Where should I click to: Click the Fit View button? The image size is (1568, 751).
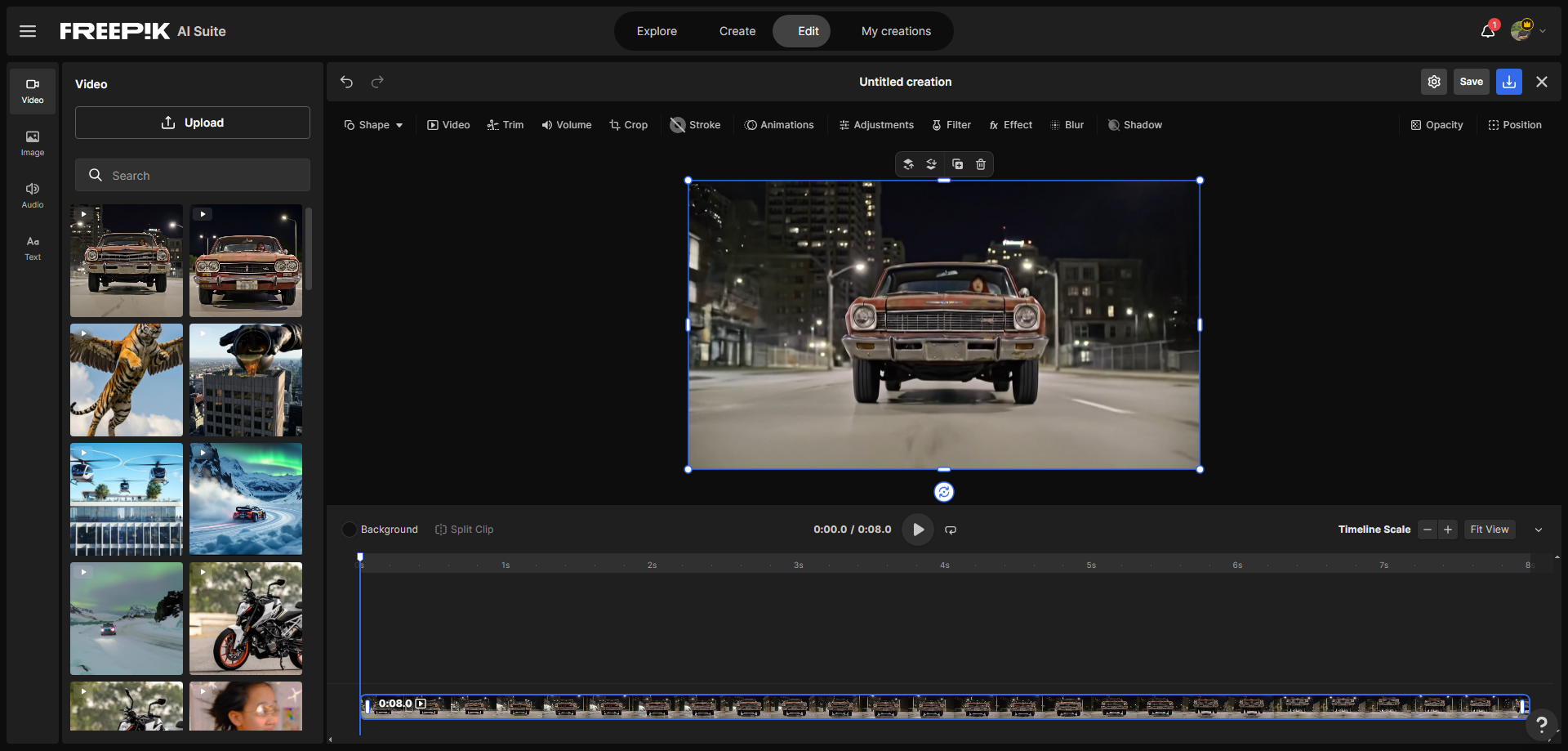click(x=1489, y=530)
